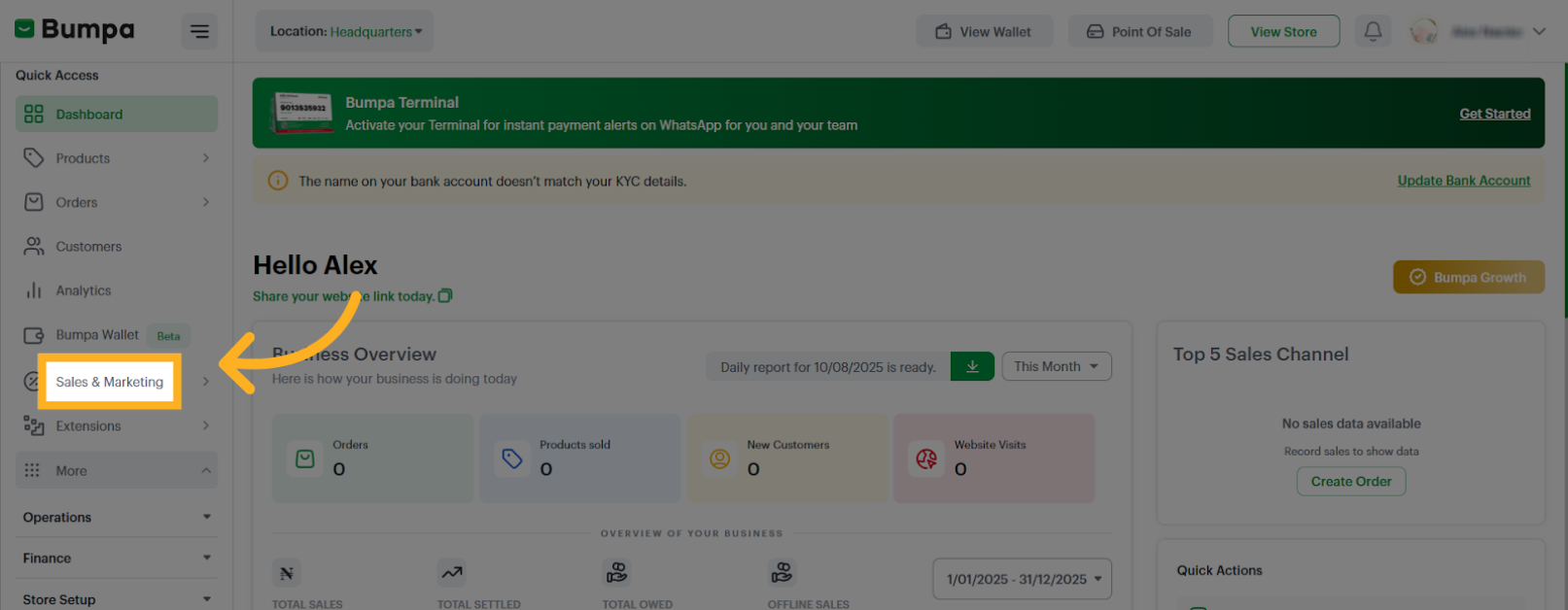Open Extensions in sidebar
1568x610 pixels.
117,425
